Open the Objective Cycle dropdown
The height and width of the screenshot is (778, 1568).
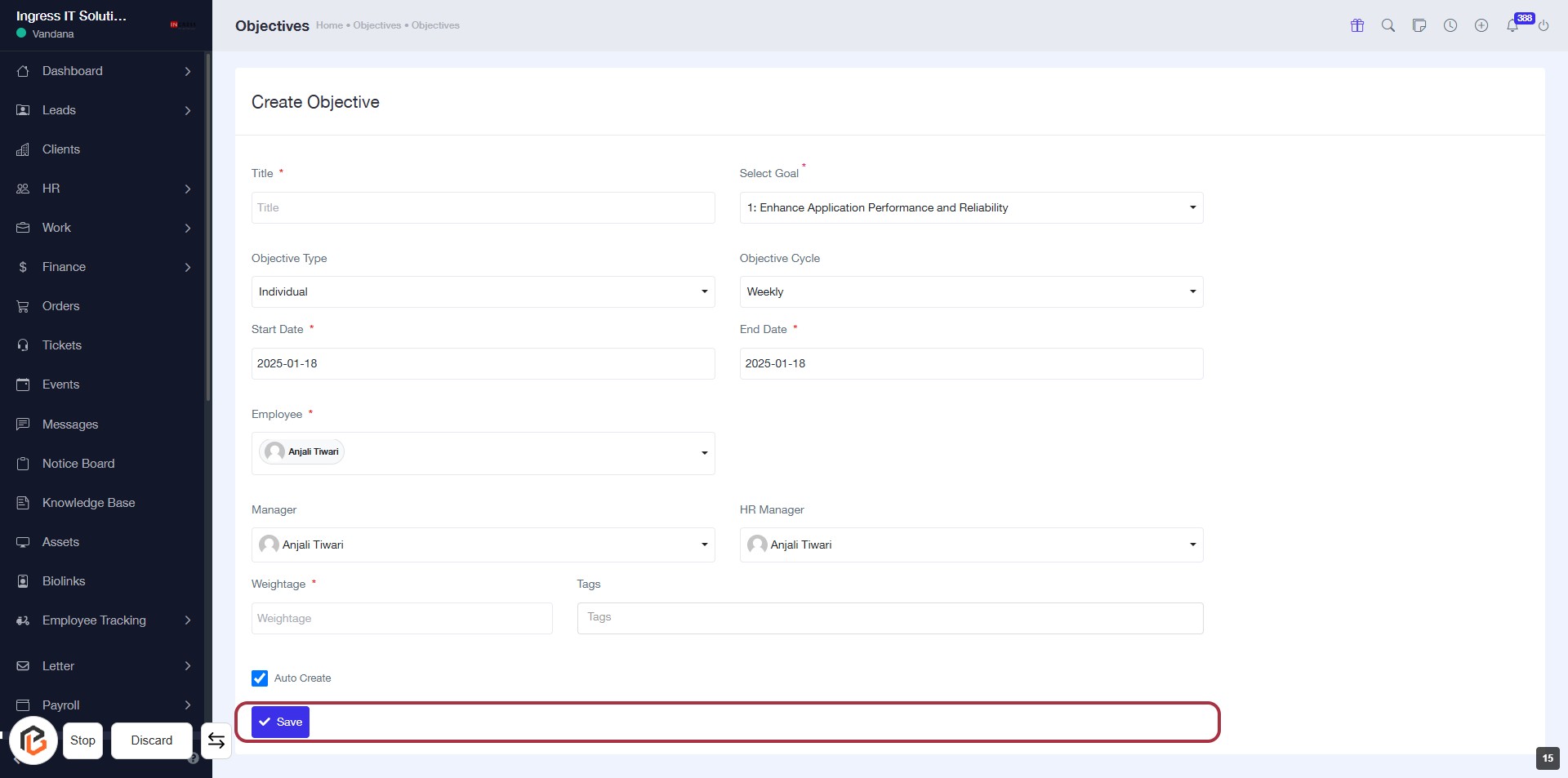click(970, 292)
